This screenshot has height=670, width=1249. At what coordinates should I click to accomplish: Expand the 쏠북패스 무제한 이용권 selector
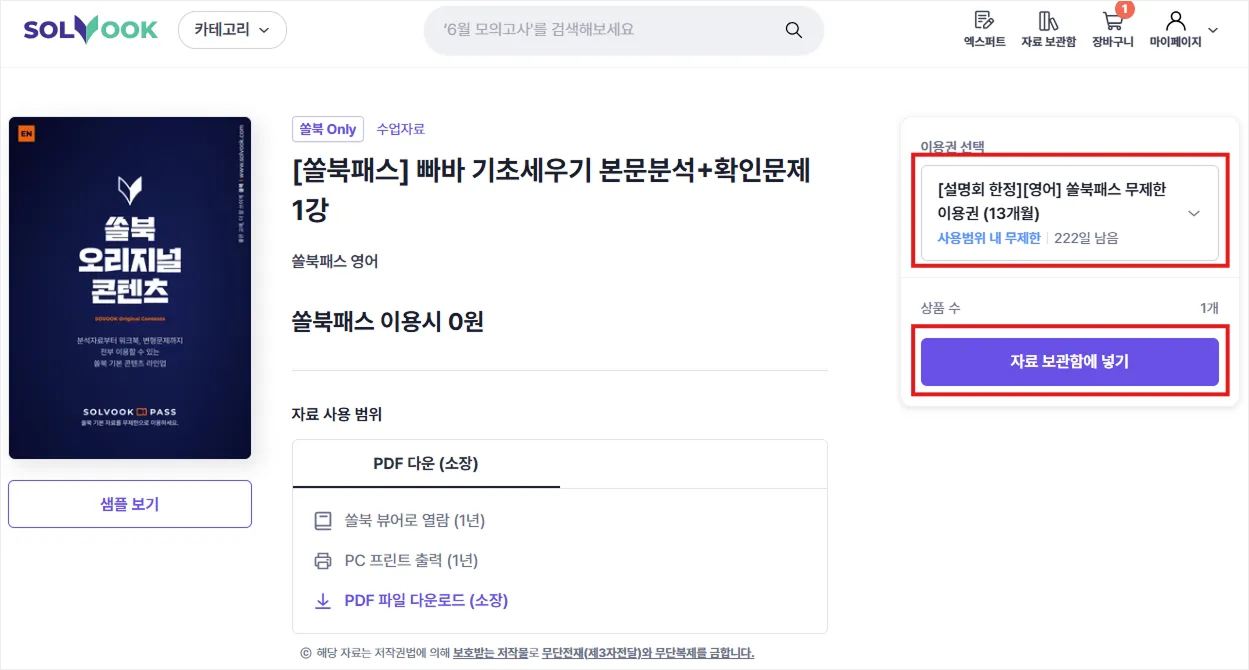[1070, 213]
